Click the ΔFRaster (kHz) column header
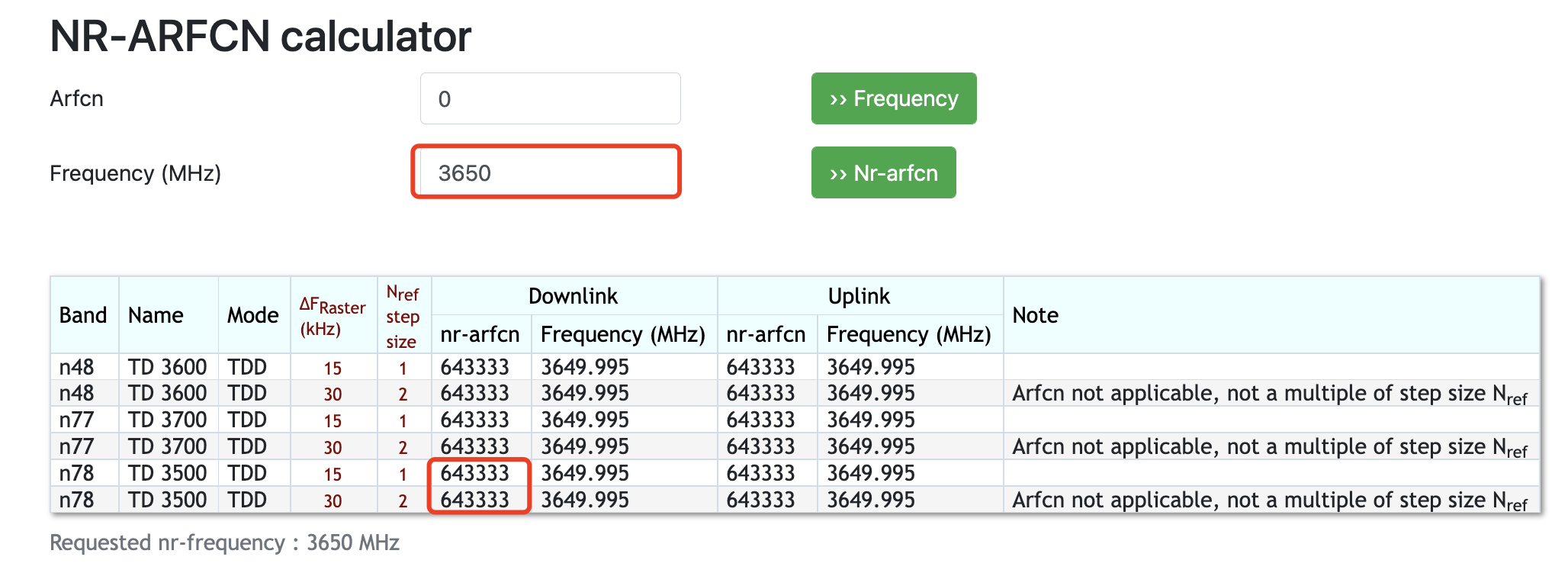The height and width of the screenshot is (573, 1568). 333,317
